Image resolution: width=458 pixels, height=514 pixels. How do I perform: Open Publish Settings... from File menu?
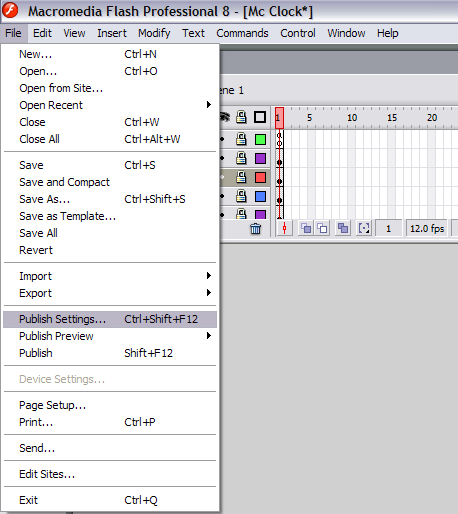(x=110, y=319)
